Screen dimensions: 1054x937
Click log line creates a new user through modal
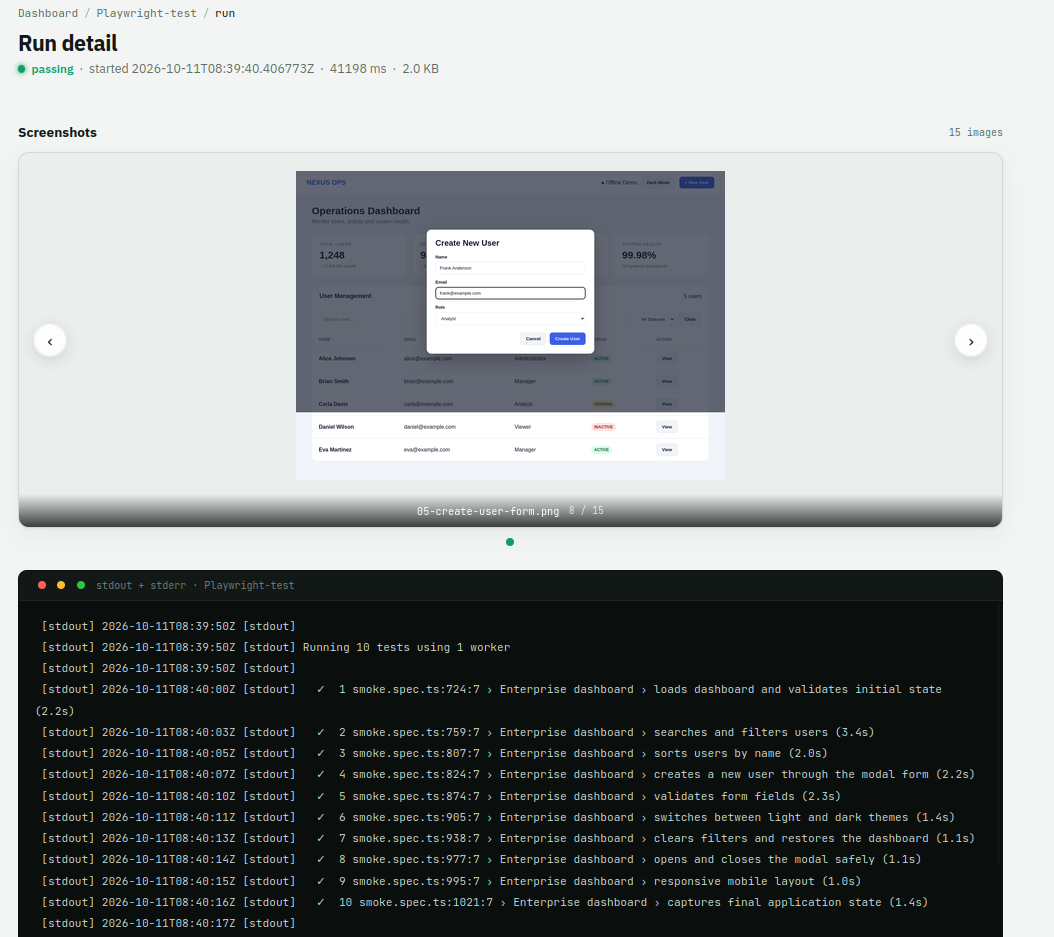point(508,774)
